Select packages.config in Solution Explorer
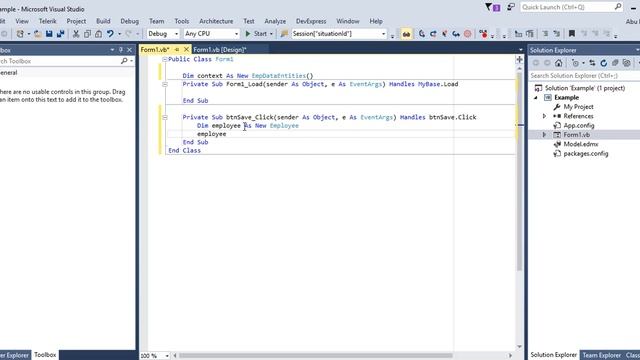 tap(586, 153)
